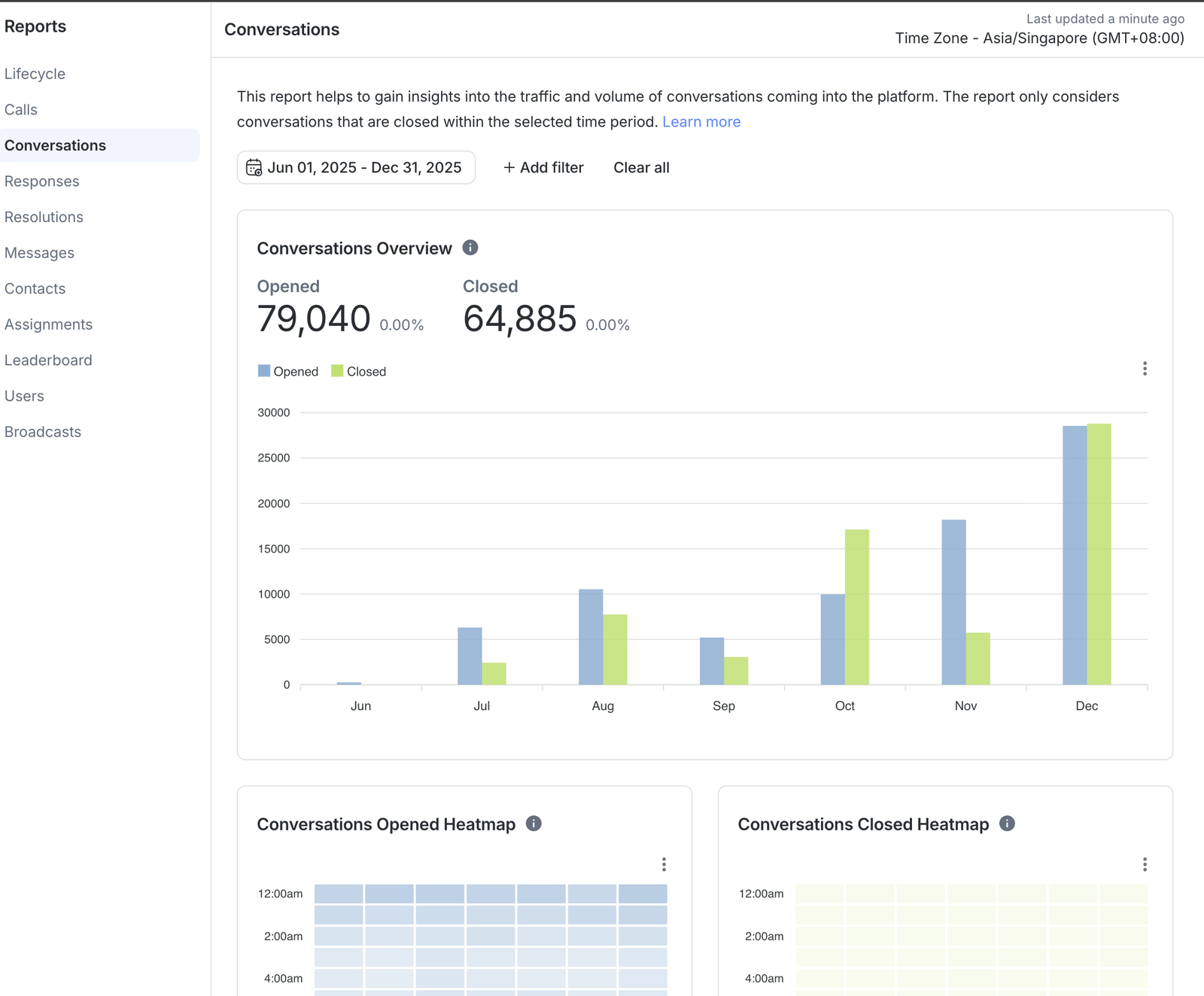Click the 12:00am row label in Opened Heatmap
This screenshot has width=1204, height=996.
(280, 894)
